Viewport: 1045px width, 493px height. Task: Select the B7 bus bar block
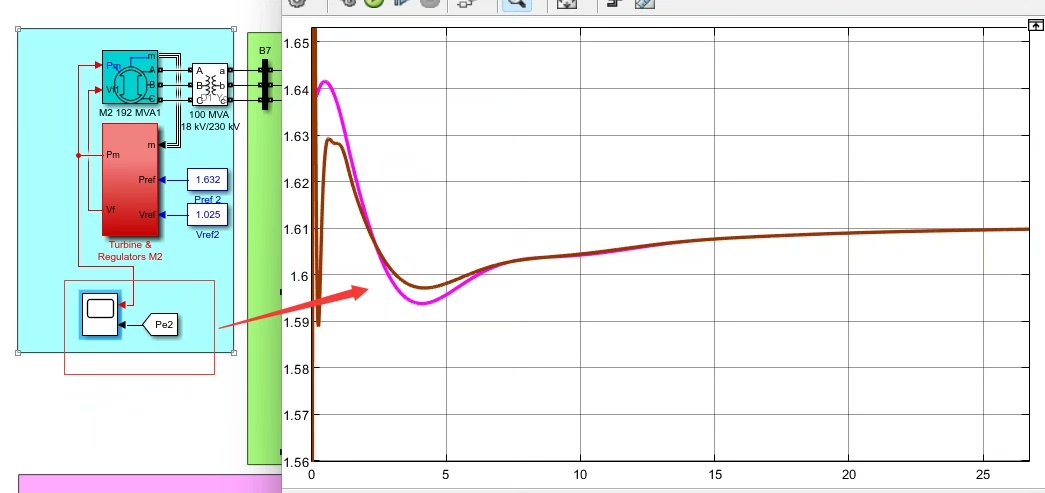pyautogui.click(x=265, y=85)
